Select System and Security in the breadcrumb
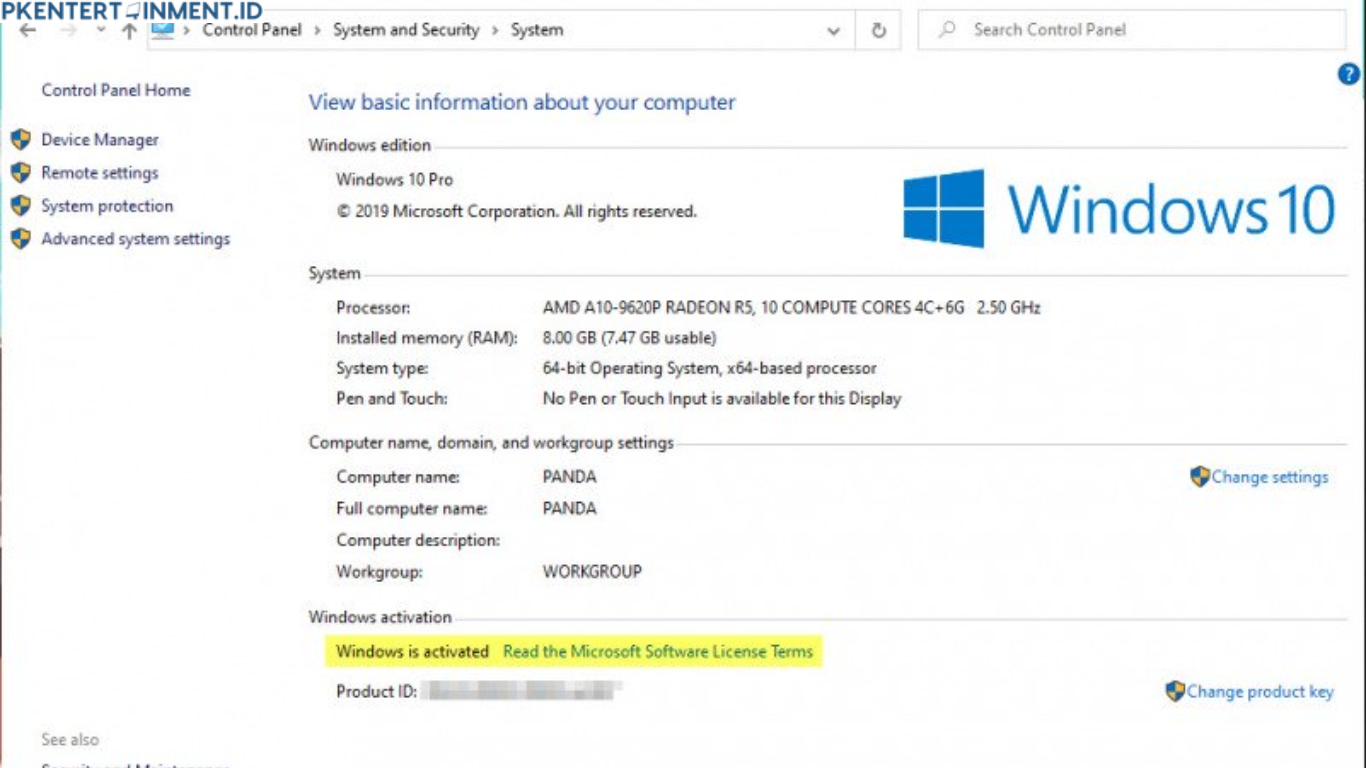The image size is (1366, 768). click(x=406, y=30)
